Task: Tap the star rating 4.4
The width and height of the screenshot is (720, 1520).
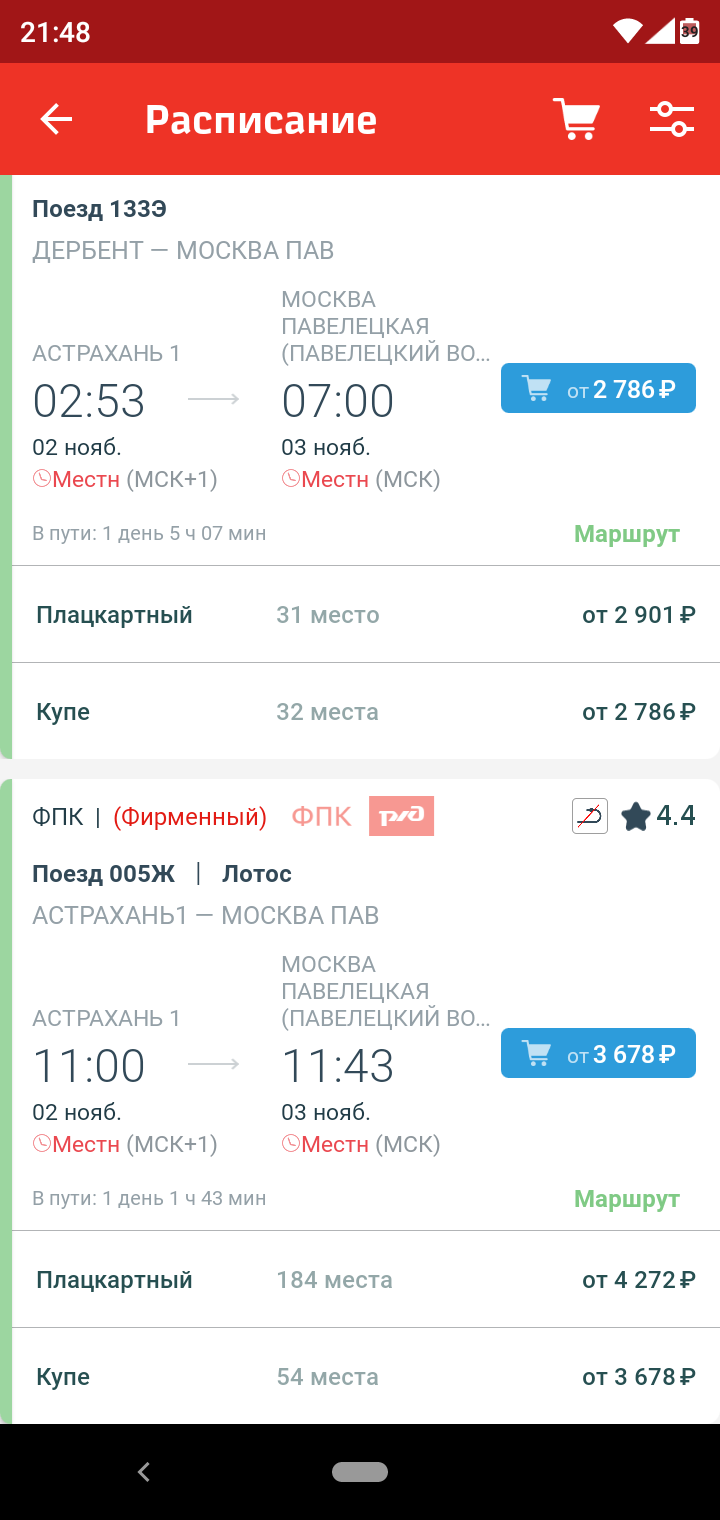Action: 658,816
